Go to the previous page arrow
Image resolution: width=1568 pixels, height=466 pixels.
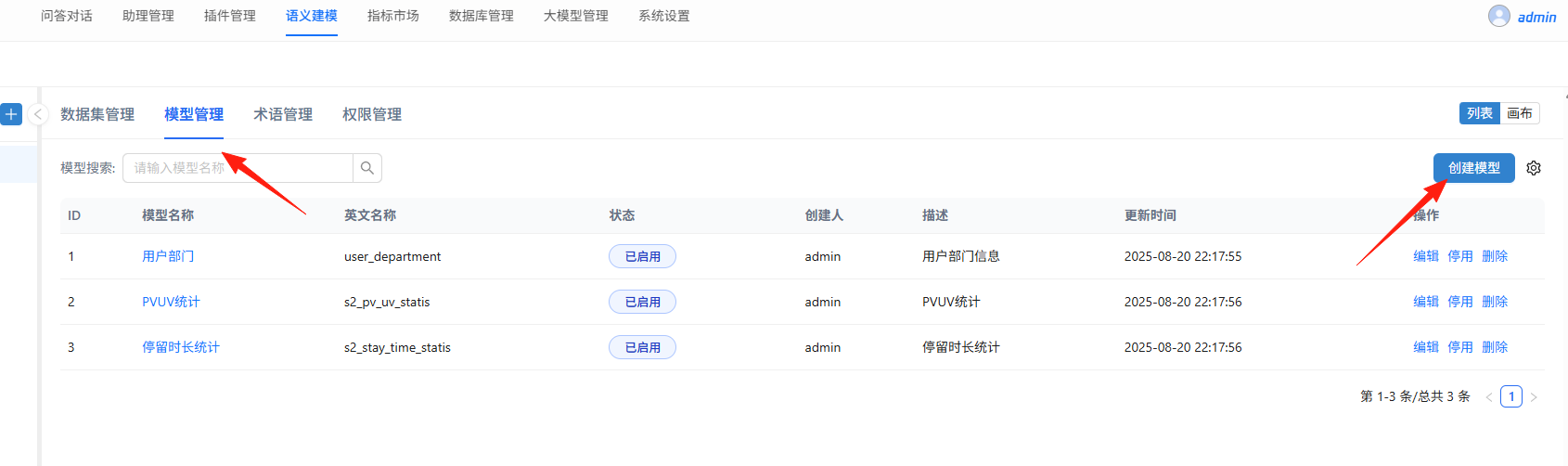(x=1489, y=397)
